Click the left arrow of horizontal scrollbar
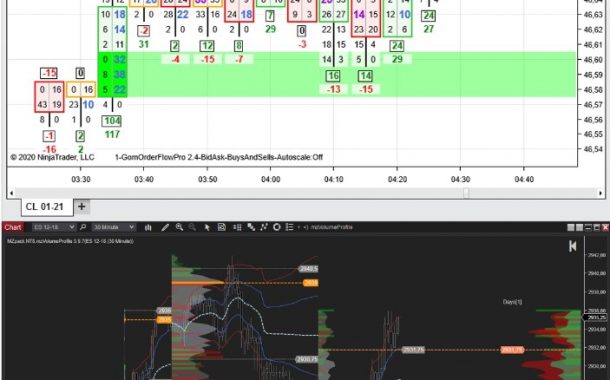 [x=11, y=193]
